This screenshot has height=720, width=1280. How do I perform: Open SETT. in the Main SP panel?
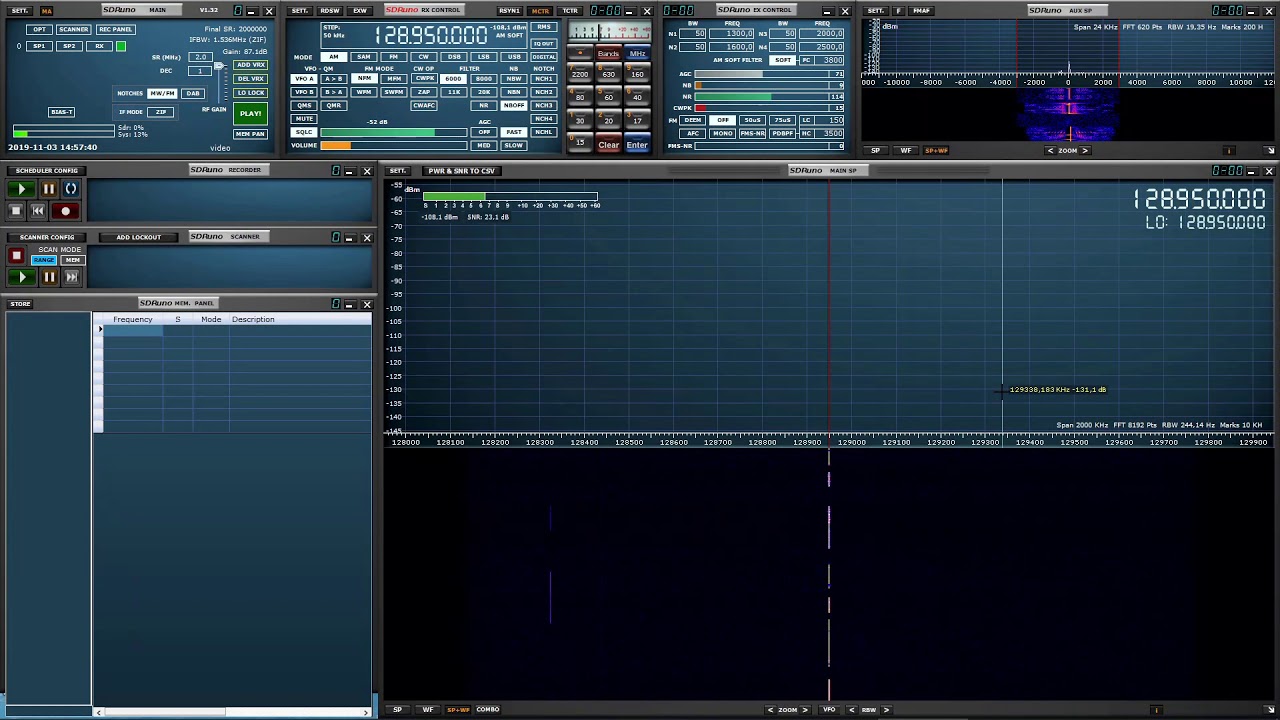[x=397, y=171]
